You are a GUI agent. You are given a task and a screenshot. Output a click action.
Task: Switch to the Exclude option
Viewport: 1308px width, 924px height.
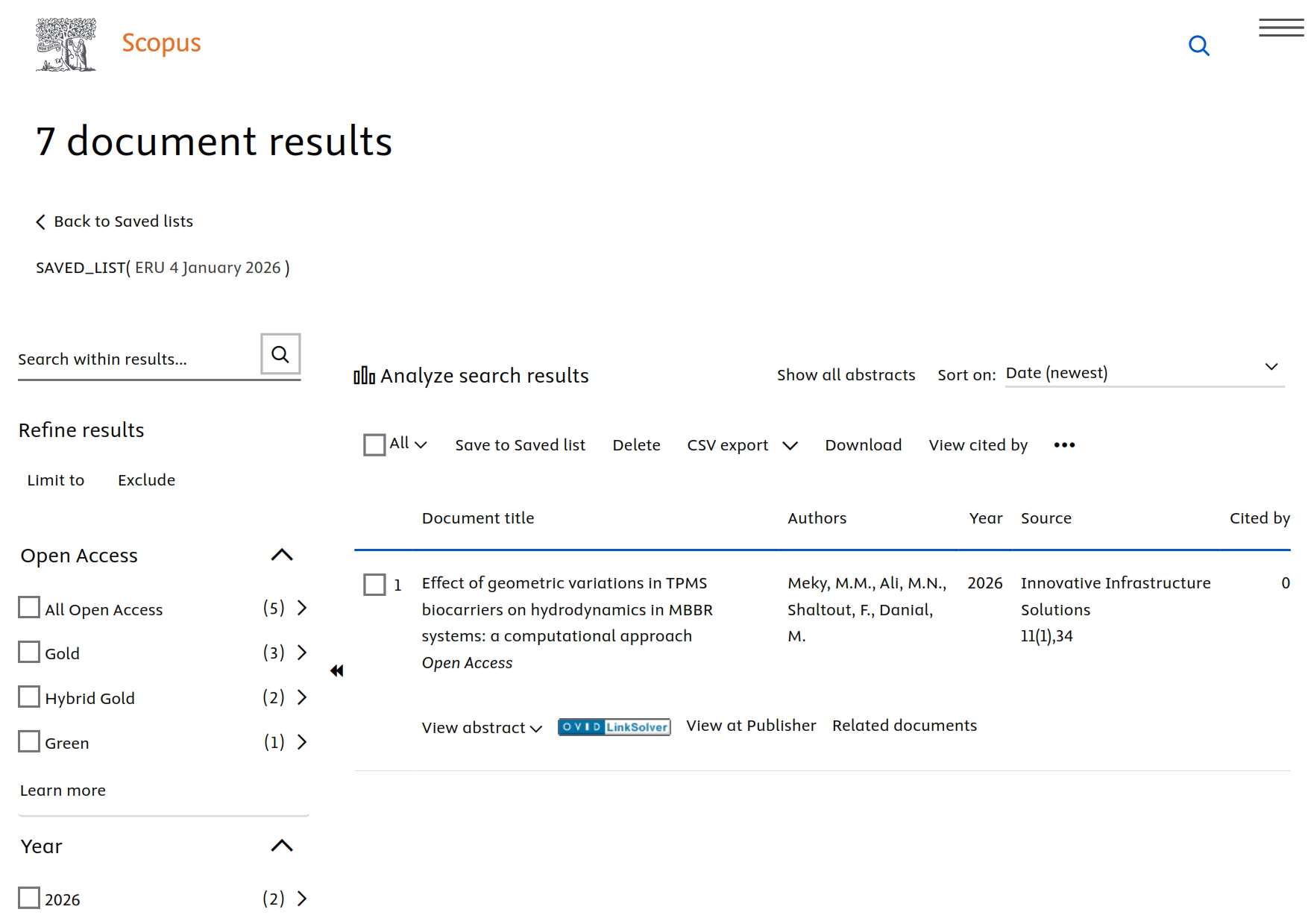[x=146, y=480]
